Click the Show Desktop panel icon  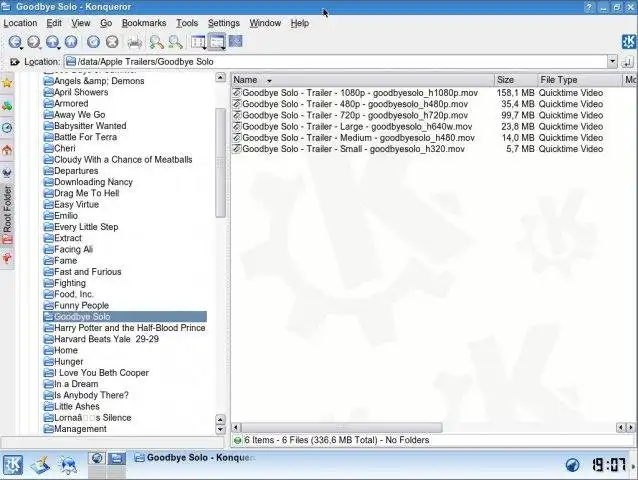tap(40, 465)
